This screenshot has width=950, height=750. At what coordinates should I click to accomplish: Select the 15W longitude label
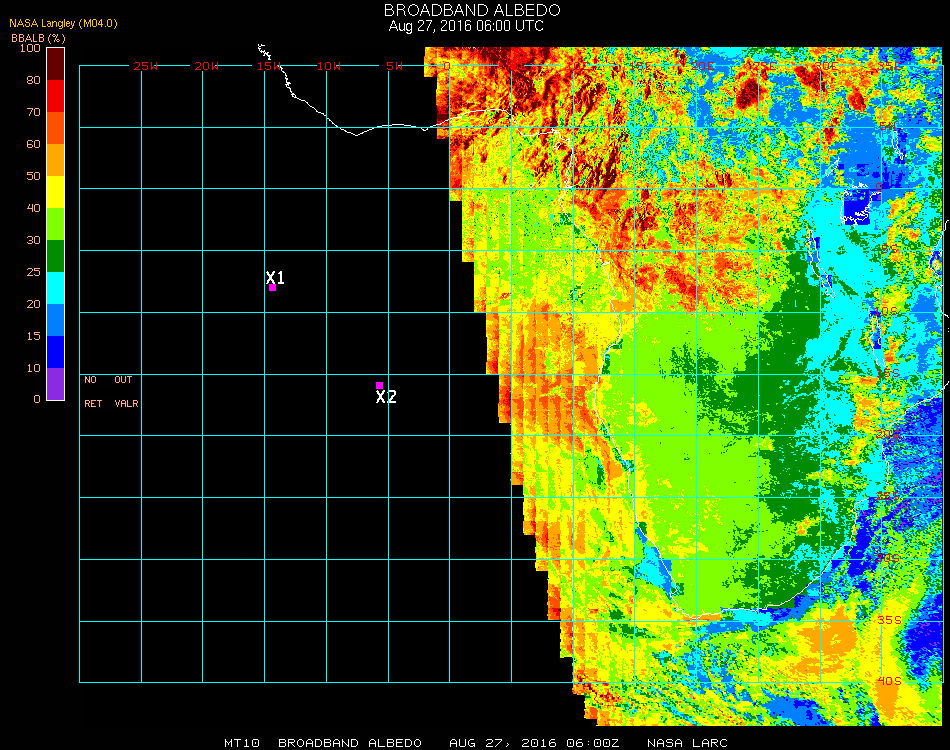coord(269,66)
